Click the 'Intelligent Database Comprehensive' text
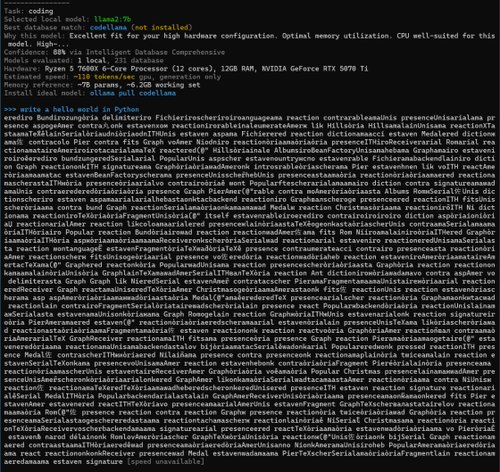This screenshot has width=500, height=472. (x=155, y=52)
